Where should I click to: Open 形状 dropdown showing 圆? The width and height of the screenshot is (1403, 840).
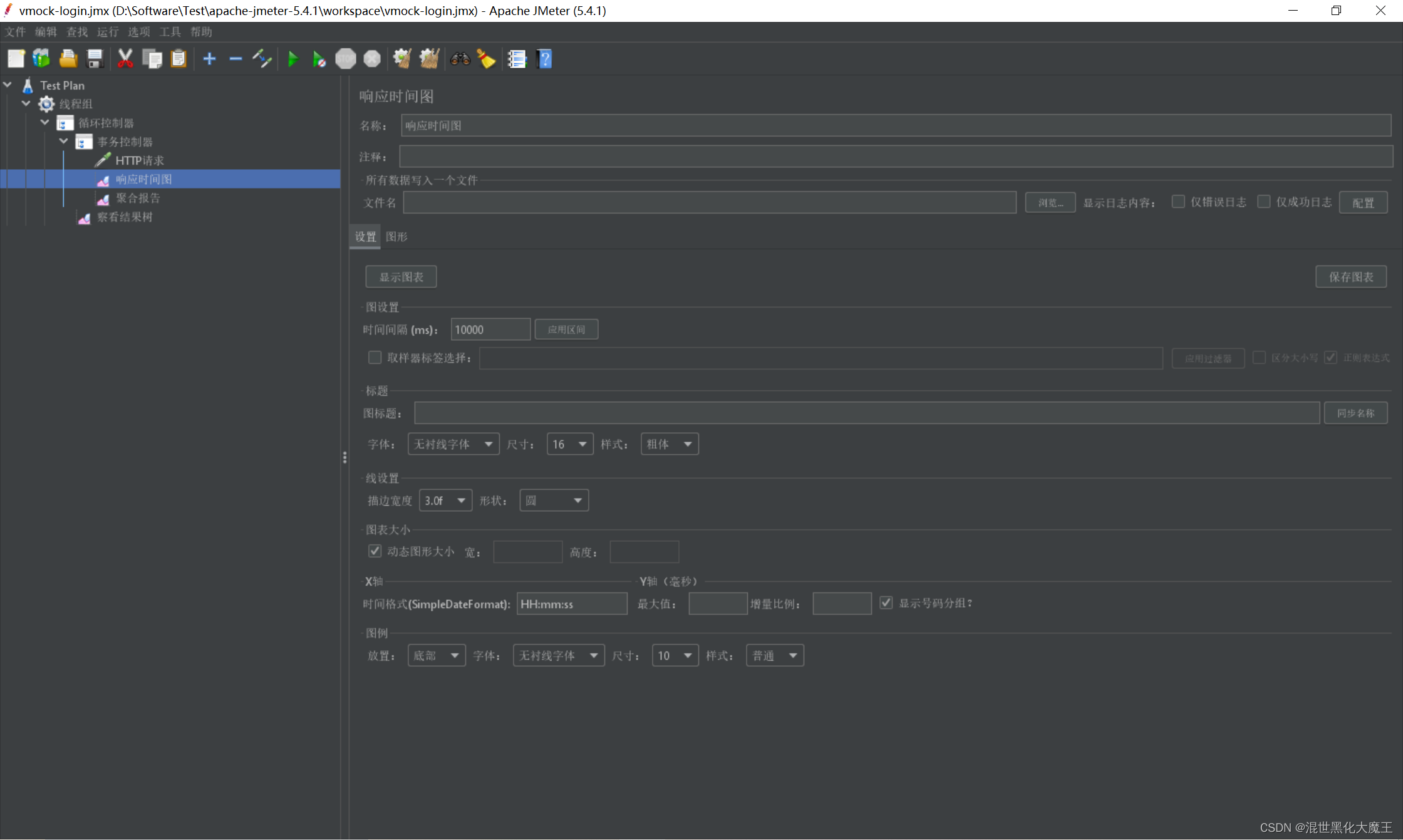554,500
